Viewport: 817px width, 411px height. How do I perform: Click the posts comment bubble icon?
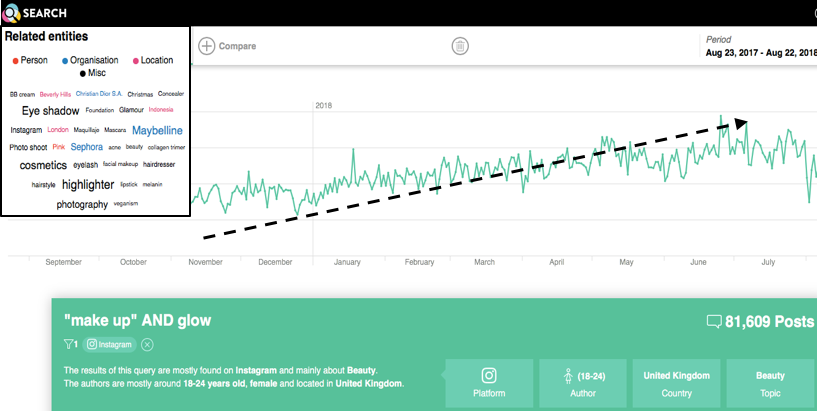(x=714, y=321)
